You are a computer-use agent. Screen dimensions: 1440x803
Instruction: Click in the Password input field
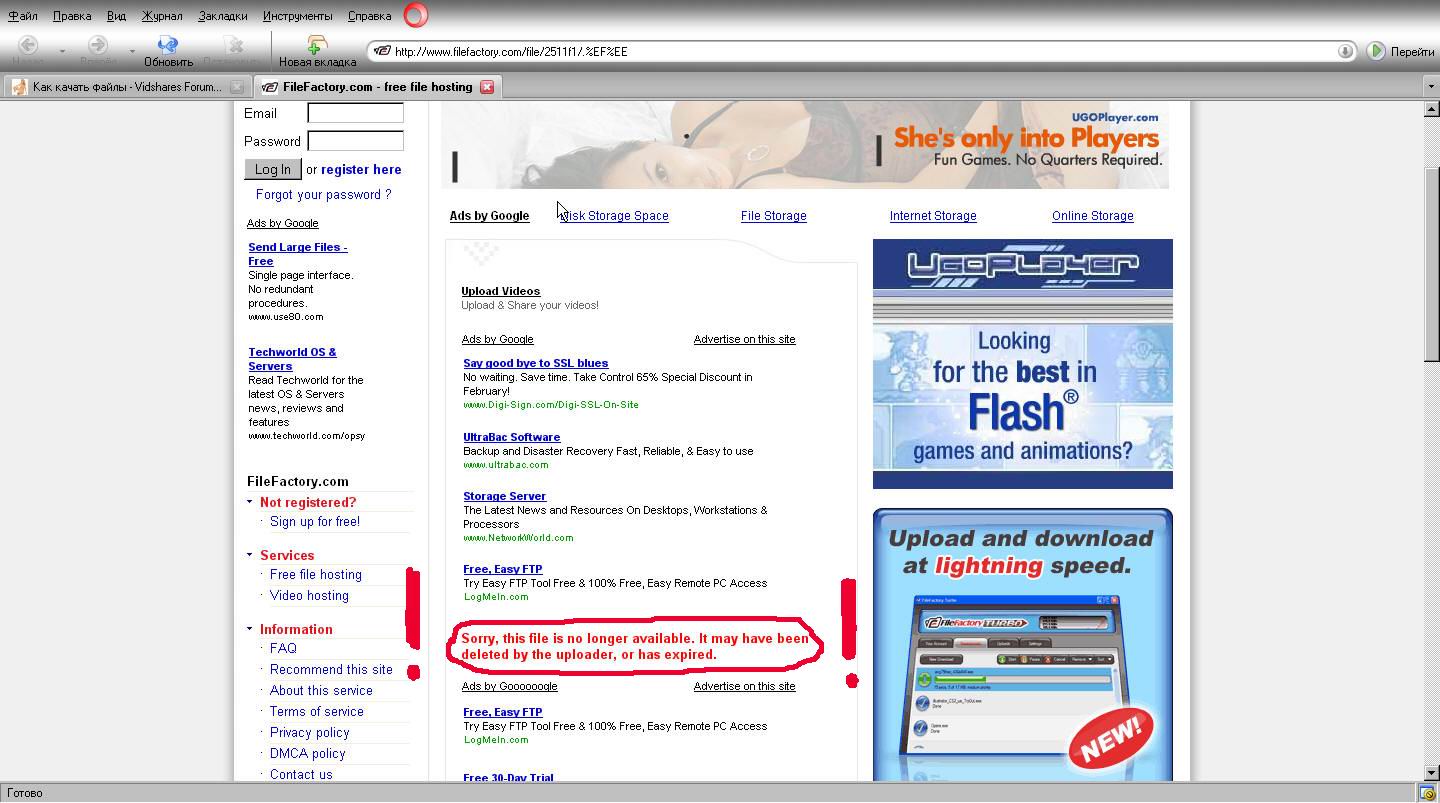(355, 141)
